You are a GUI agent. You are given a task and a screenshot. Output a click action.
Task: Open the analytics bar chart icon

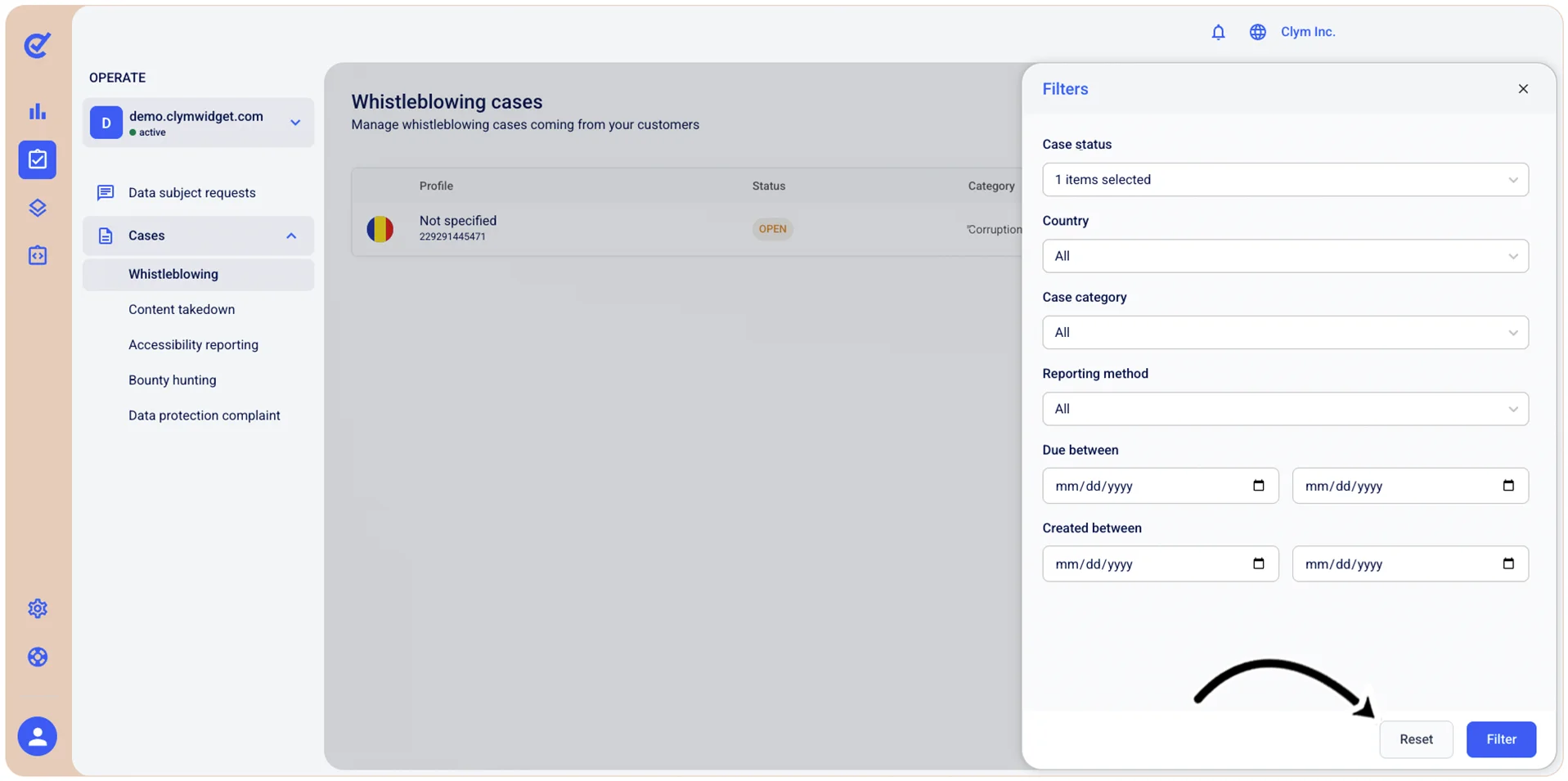point(38,111)
